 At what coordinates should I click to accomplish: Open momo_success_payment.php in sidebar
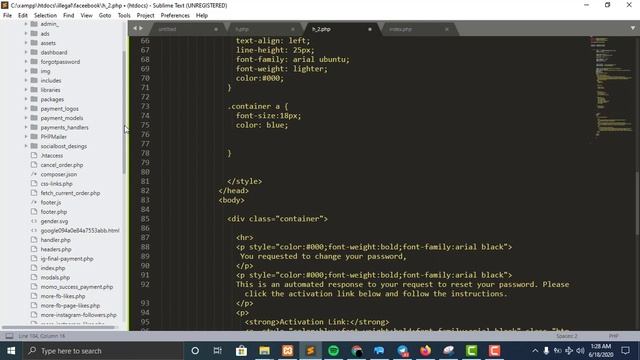[x=77, y=287]
